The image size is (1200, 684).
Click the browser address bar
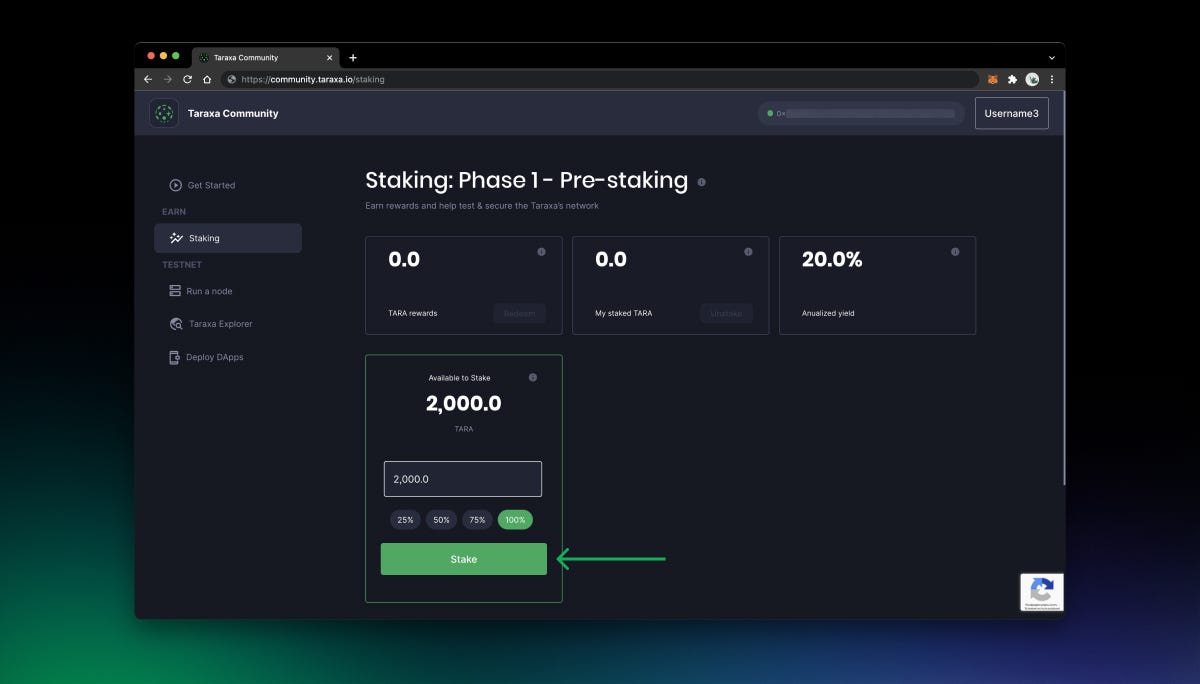(x=600, y=79)
